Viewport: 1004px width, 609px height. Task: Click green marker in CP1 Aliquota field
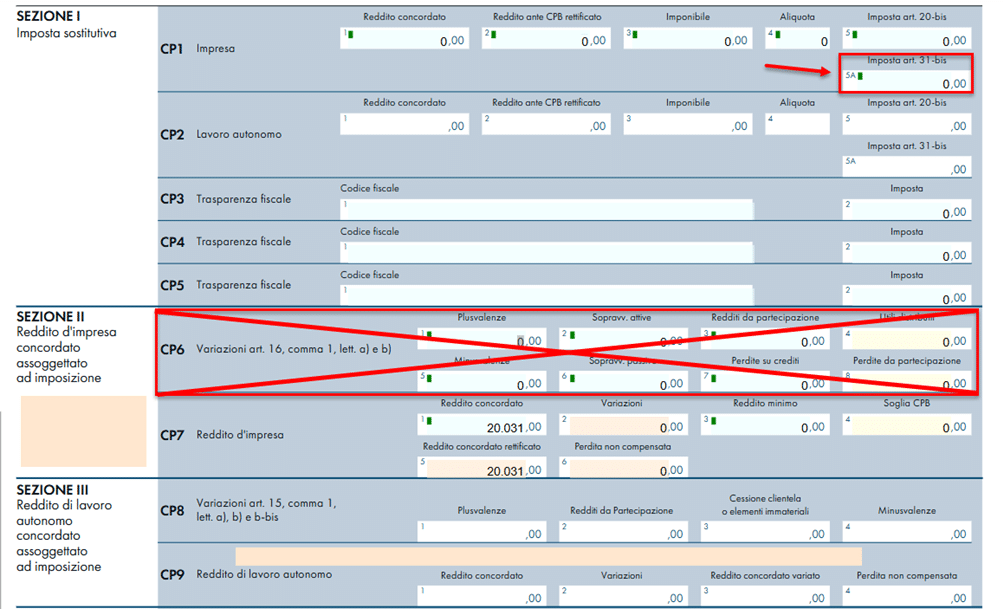click(777, 34)
